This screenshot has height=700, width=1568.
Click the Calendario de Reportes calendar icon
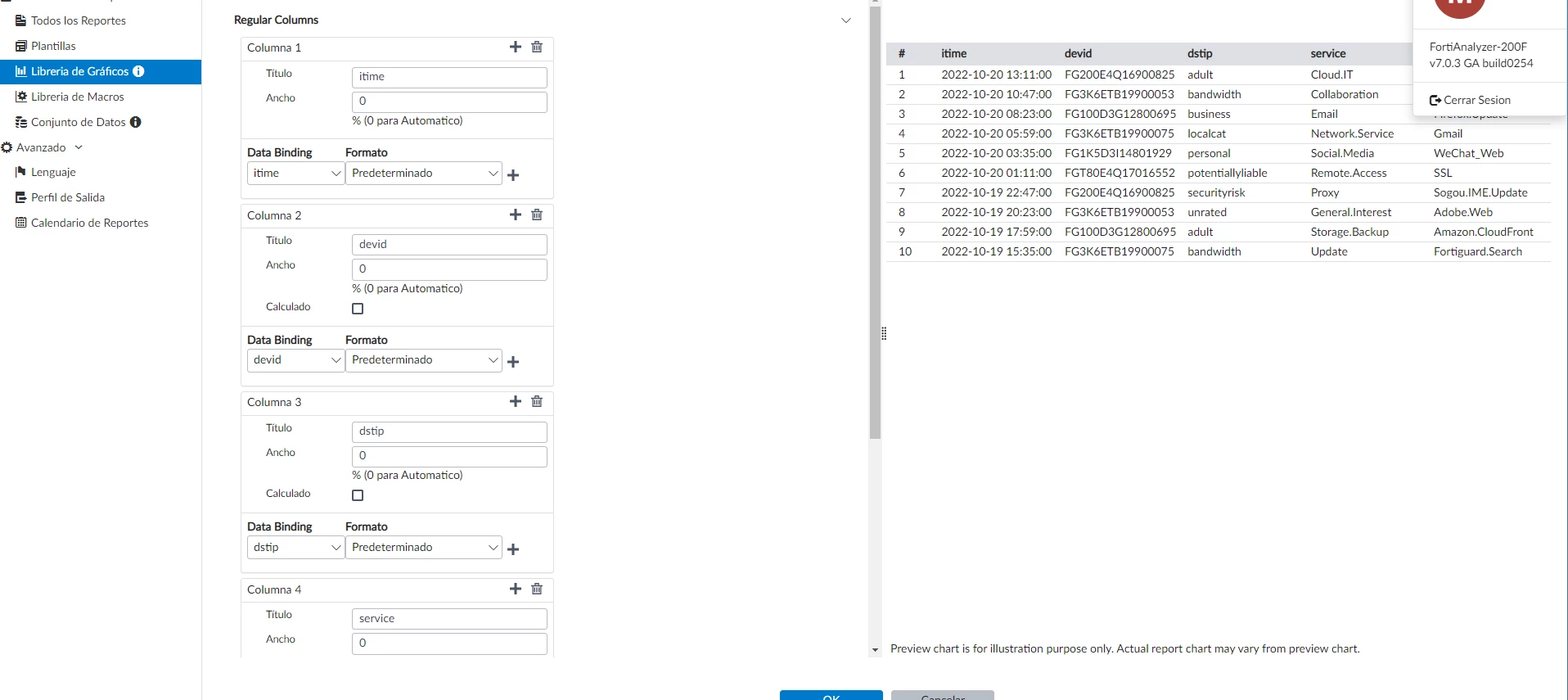coord(21,223)
